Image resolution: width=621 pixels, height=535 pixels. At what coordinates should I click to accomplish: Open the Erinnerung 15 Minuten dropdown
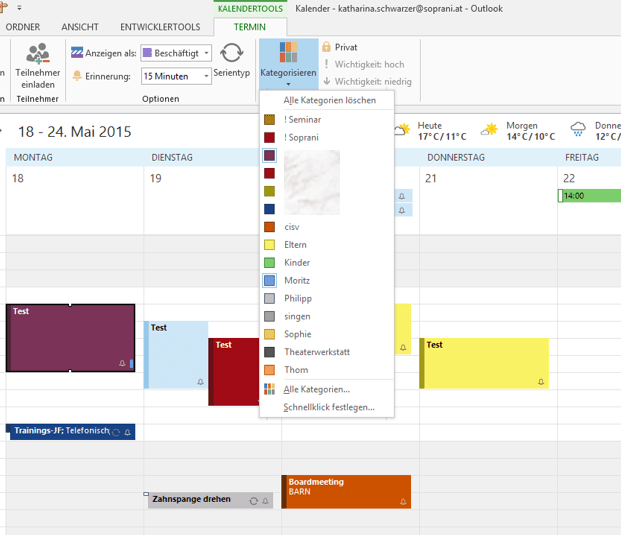click(x=176, y=76)
